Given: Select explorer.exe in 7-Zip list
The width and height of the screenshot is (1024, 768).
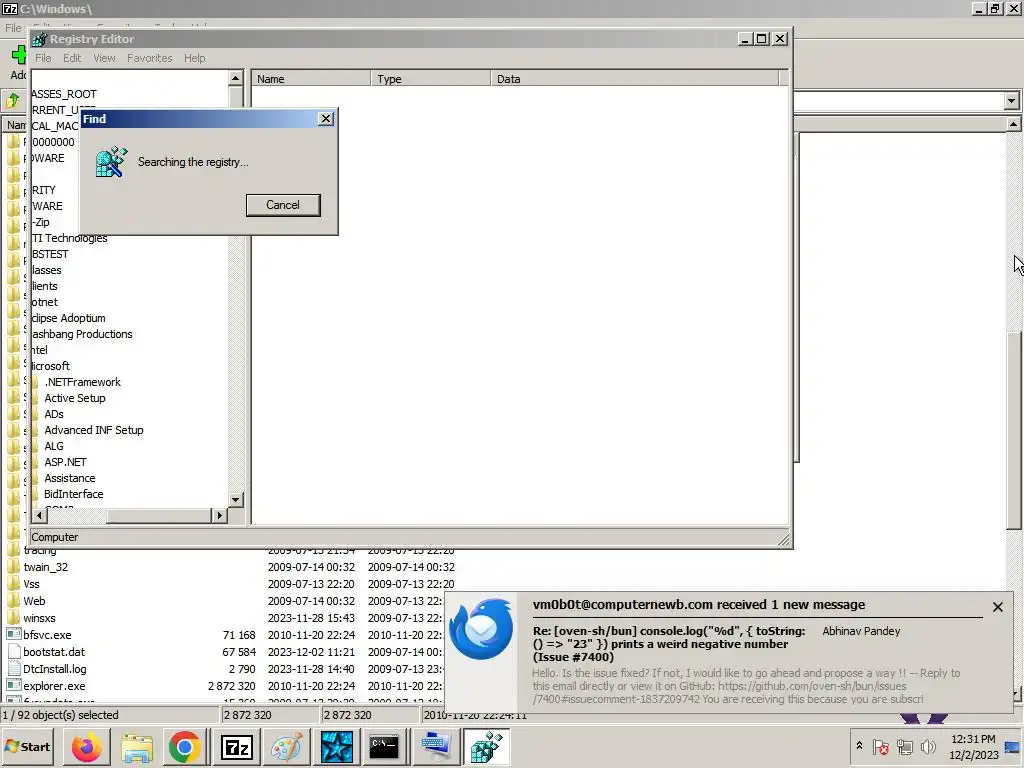Looking at the screenshot, I should point(54,686).
